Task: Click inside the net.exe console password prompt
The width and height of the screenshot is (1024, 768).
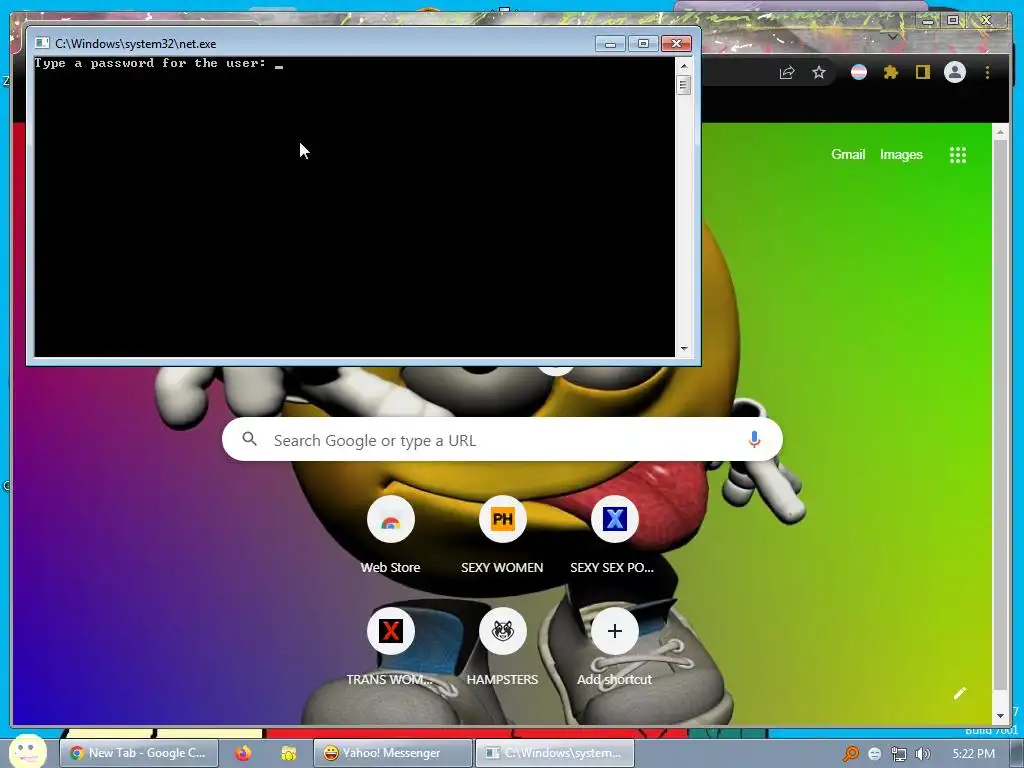Action: coord(354,206)
